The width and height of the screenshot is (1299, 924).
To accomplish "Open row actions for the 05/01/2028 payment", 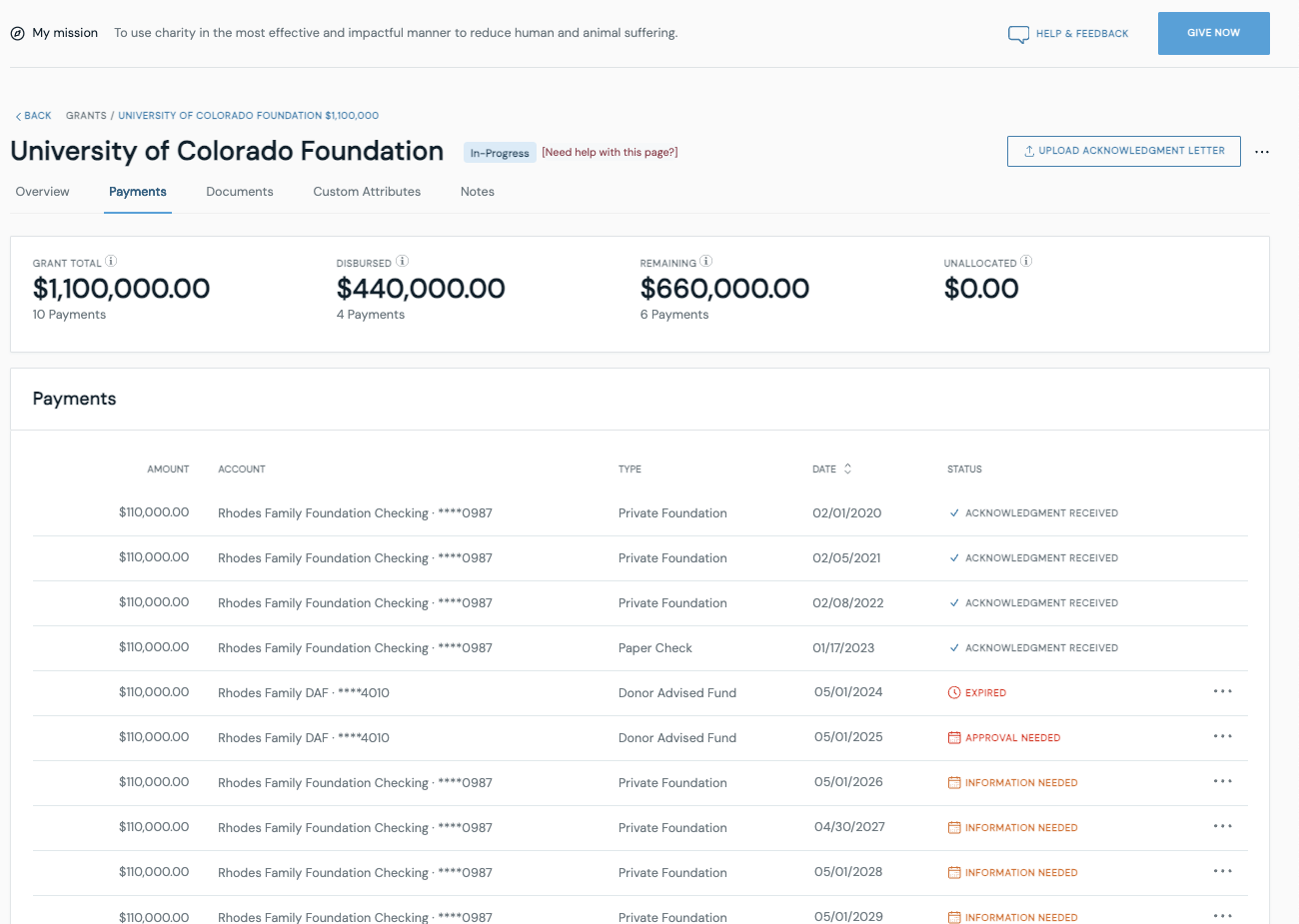I will [x=1223, y=871].
